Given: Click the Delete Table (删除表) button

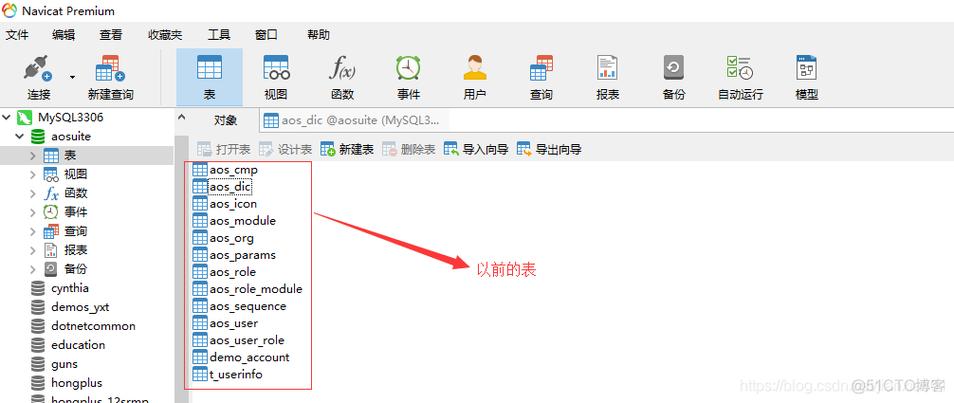Looking at the screenshot, I should [409, 149].
